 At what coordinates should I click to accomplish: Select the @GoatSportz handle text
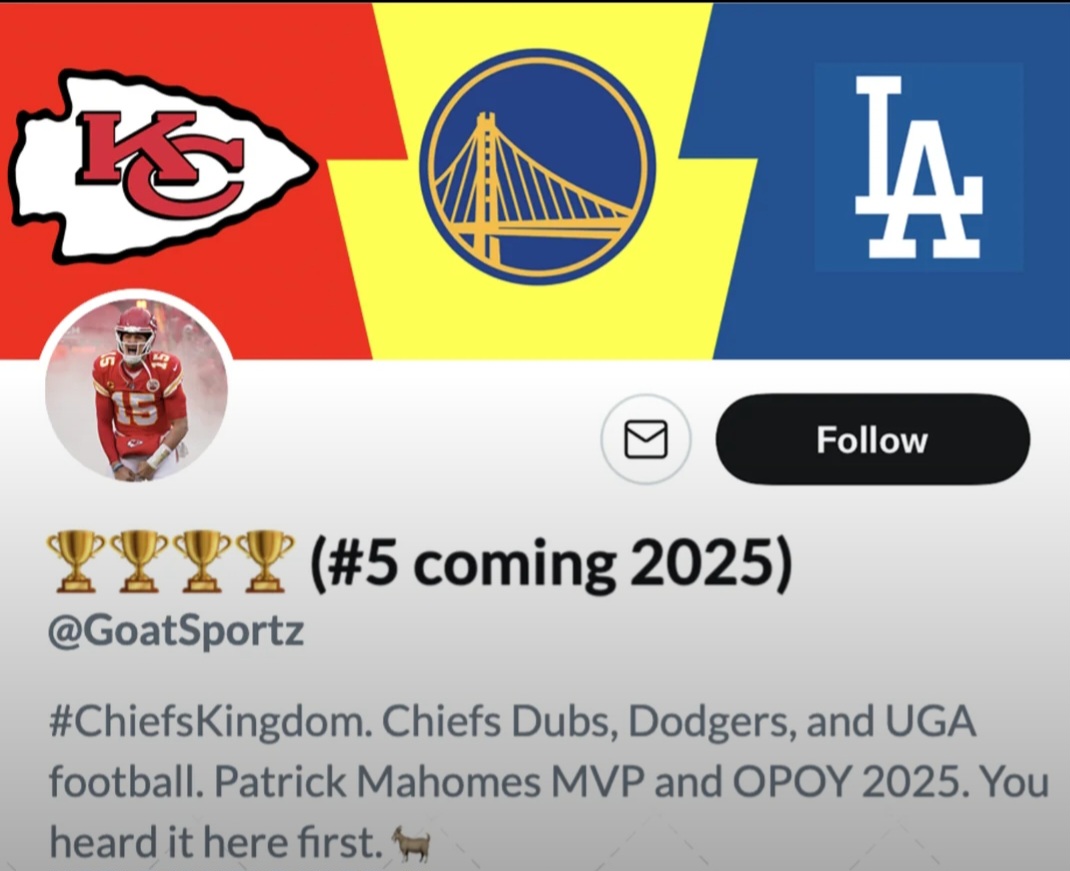point(176,631)
